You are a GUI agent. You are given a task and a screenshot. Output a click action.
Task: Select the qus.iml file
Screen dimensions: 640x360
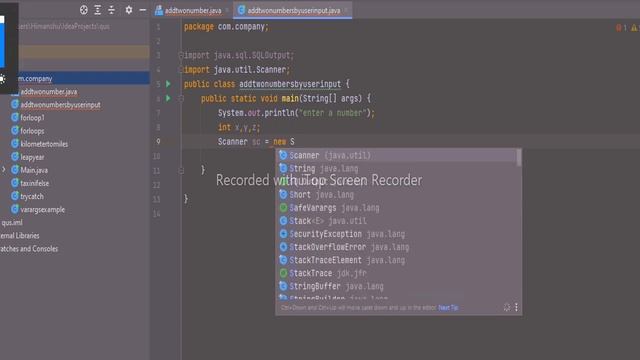(12, 222)
